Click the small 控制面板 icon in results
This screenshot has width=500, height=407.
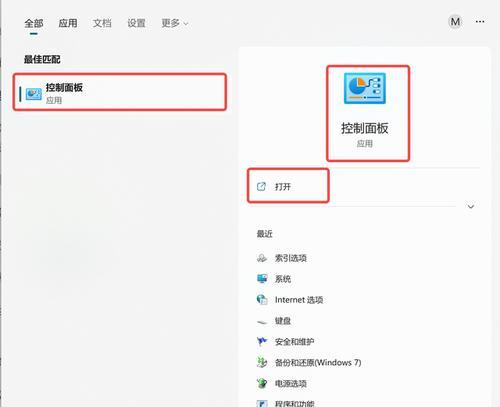pos(34,94)
